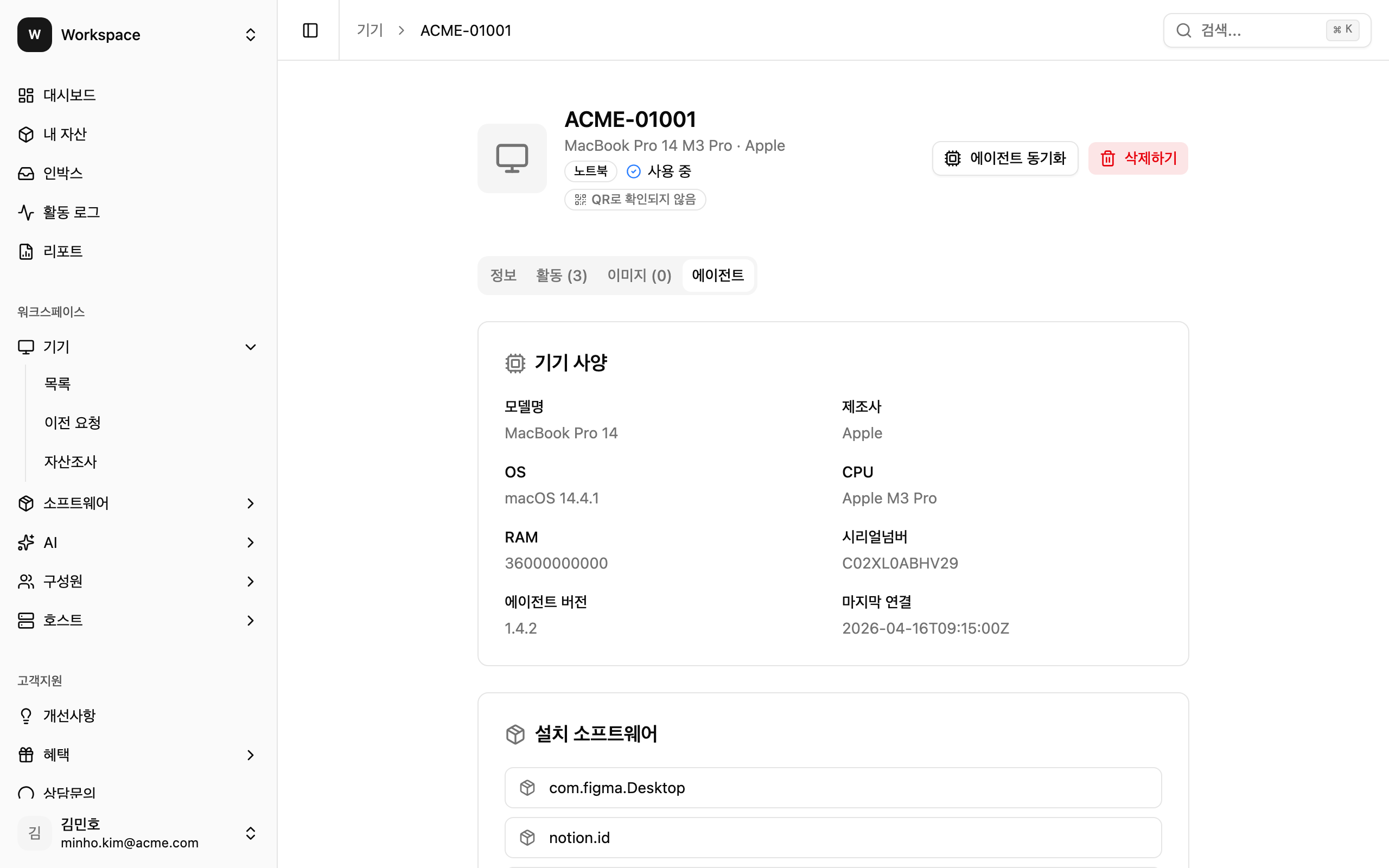Open 인박스 inbox from sidebar
The height and width of the screenshot is (868, 1389).
pyautogui.click(x=62, y=174)
